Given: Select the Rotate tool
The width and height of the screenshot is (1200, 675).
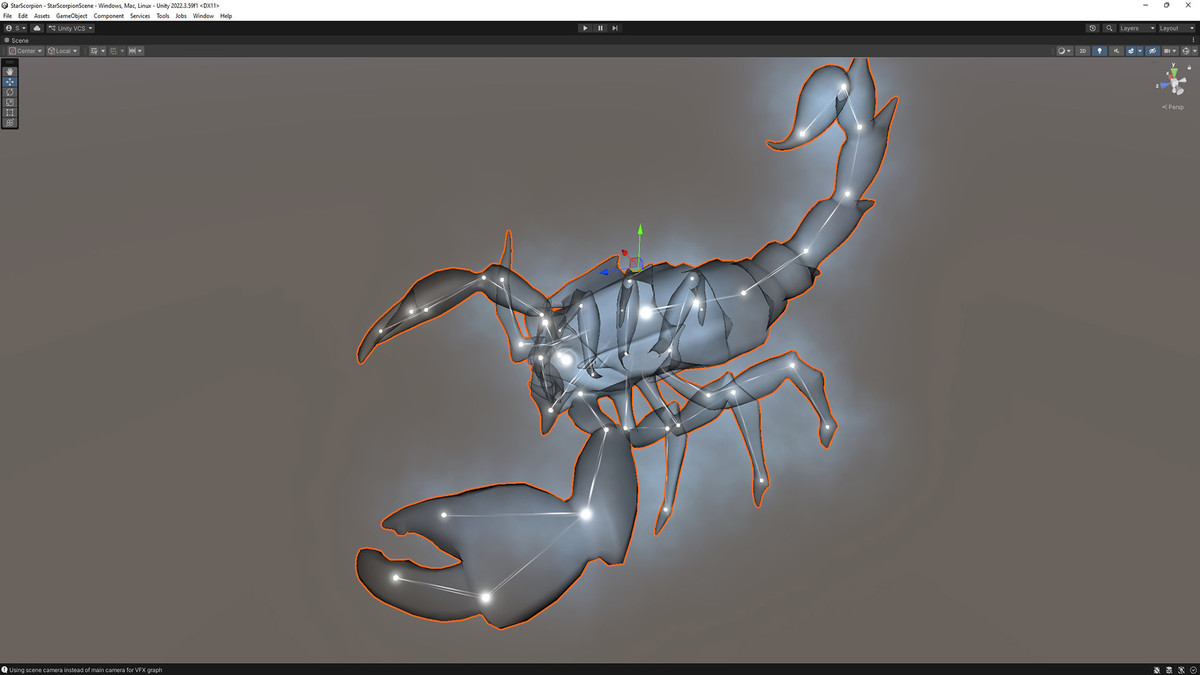Looking at the screenshot, I should pyautogui.click(x=10, y=92).
